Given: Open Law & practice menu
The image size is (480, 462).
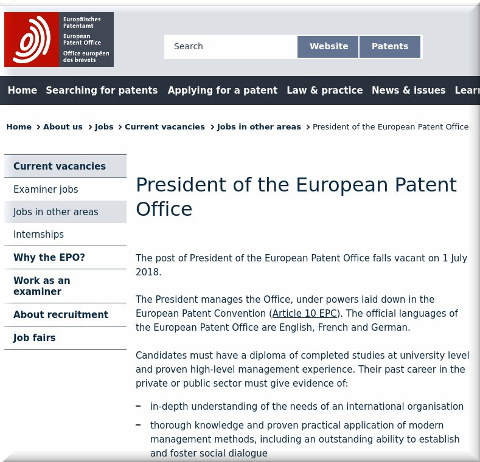Looking at the screenshot, I should tap(325, 90).
